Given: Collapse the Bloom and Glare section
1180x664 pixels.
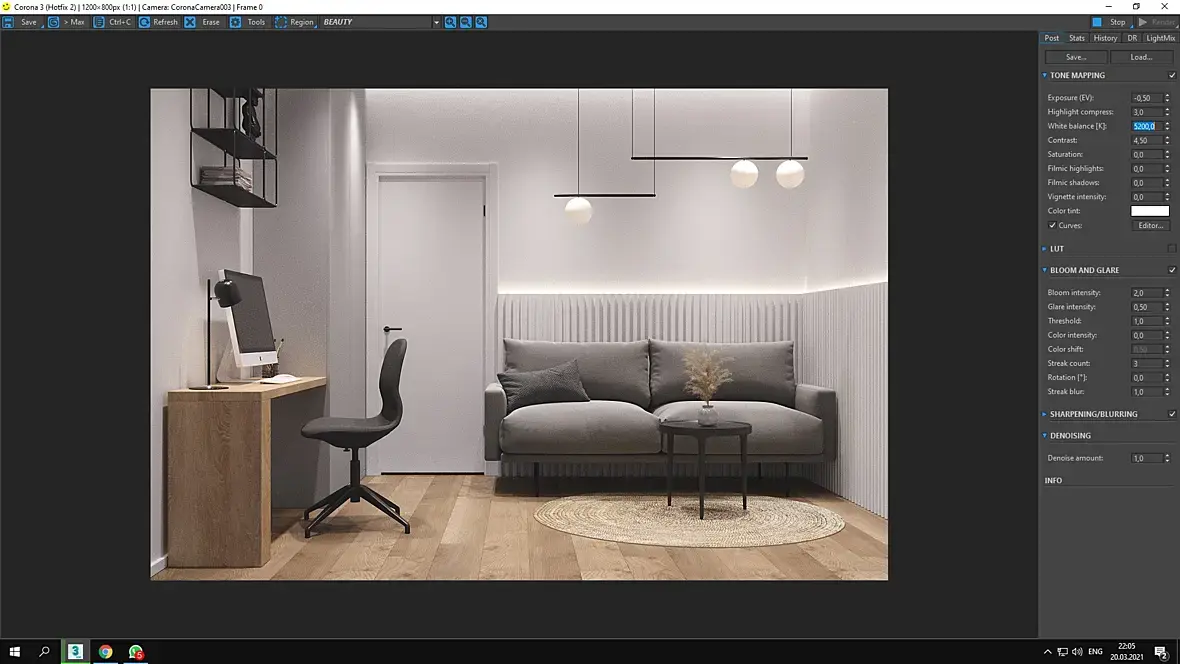Looking at the screenshot, I should [1045, 270].
